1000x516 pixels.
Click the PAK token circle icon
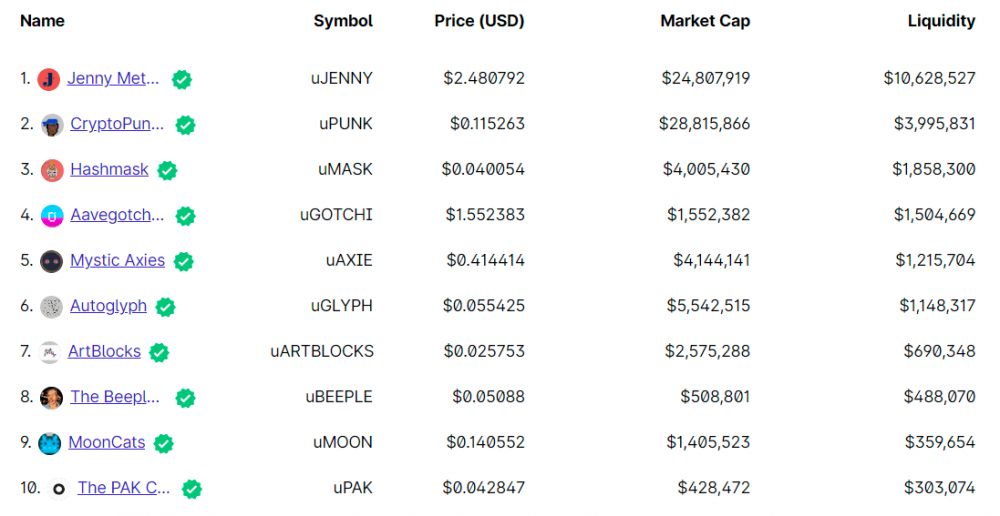[59, 489]
